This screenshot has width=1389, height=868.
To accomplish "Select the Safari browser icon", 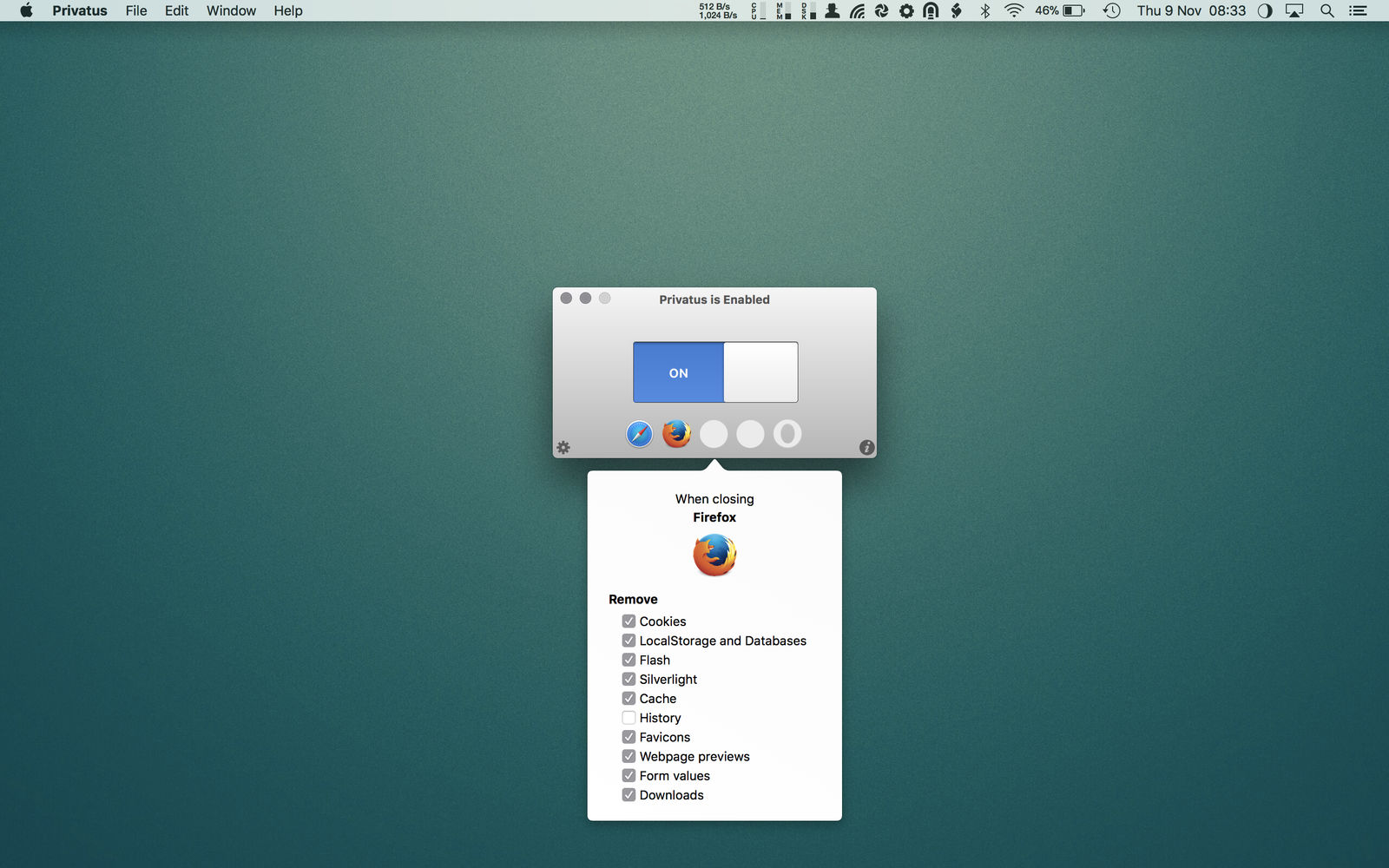I will (639, 434).
